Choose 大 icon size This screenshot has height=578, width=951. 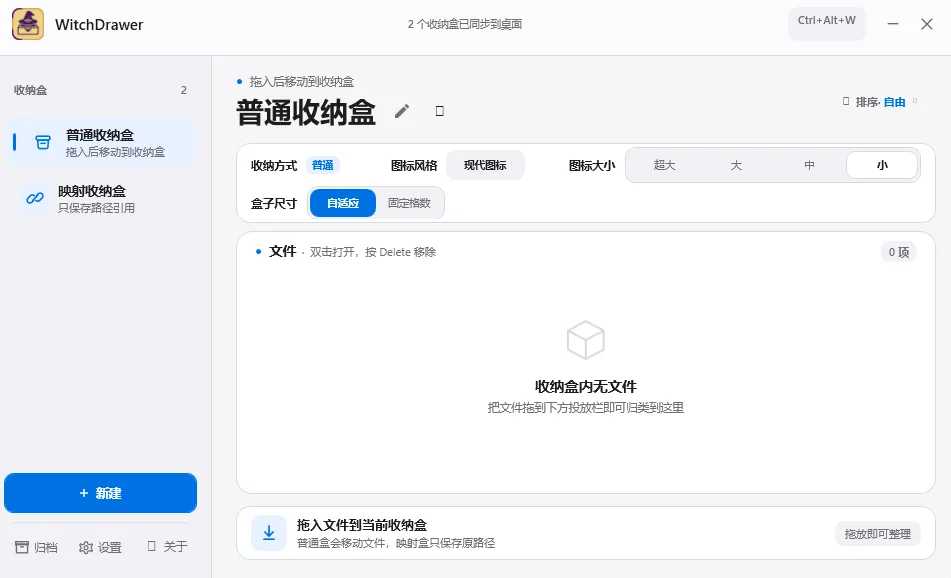click(x=736, y=165)
